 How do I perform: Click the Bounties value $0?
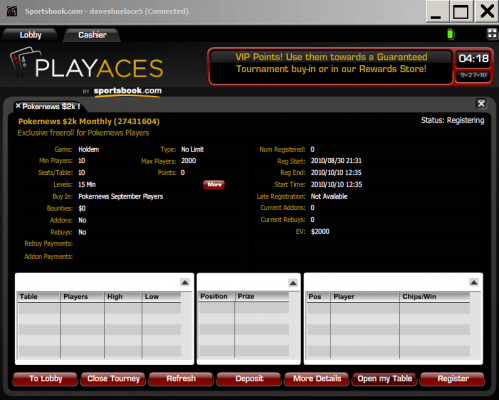tap(82, 209)
